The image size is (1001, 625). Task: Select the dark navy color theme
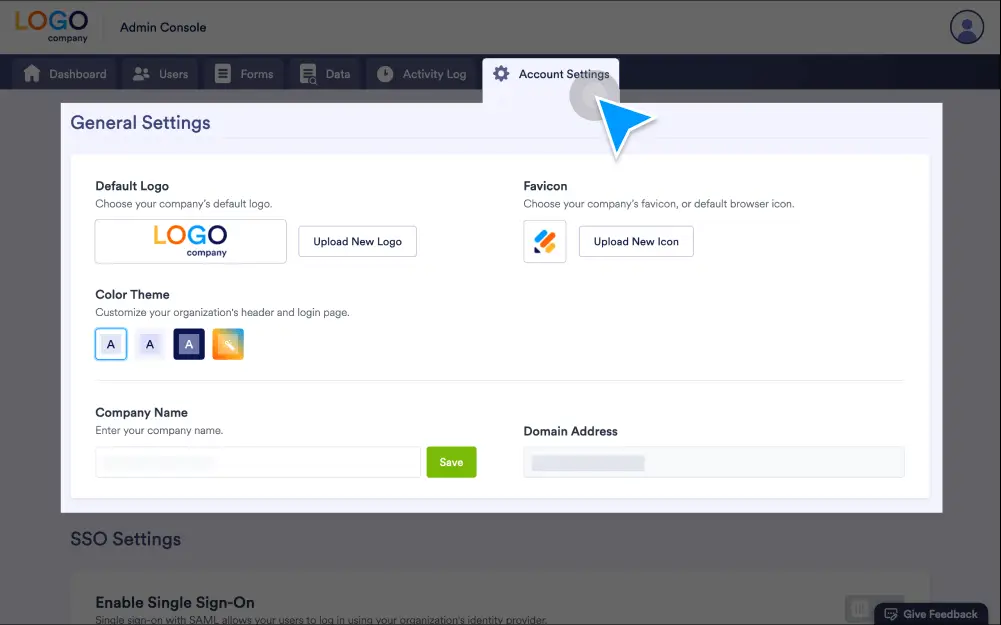tap(189, 344)
